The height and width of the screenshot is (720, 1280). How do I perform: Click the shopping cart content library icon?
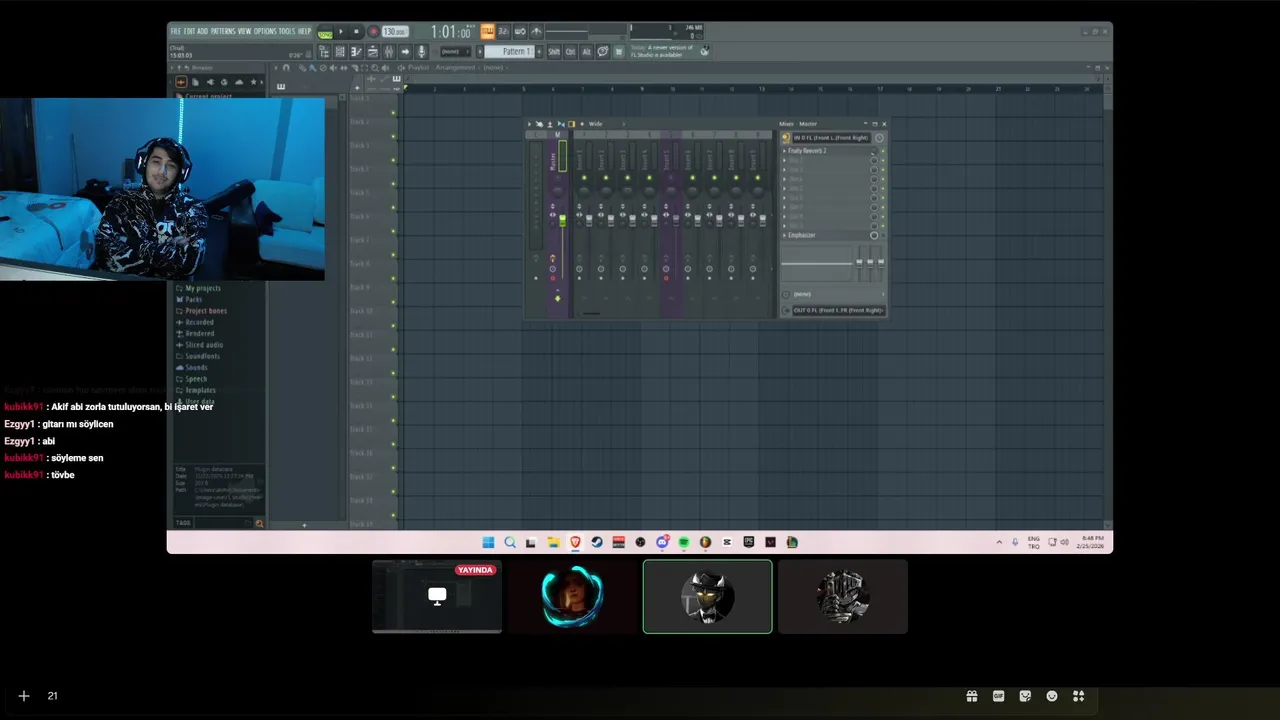click(618, 51)
